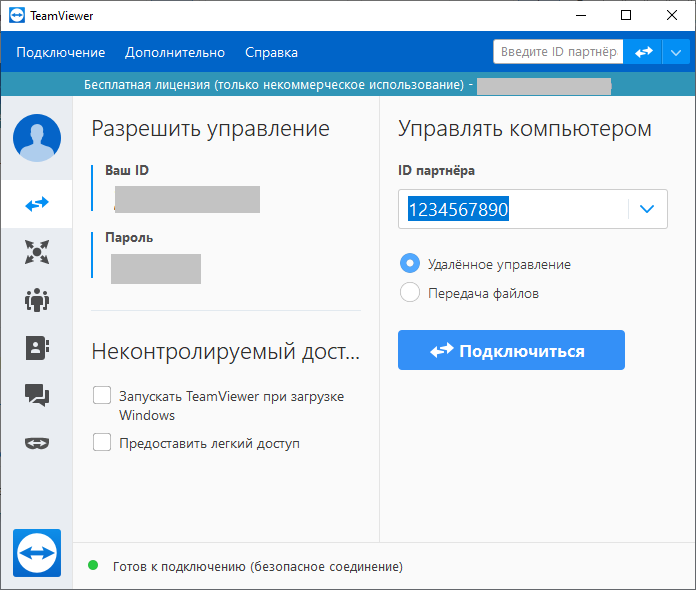The width and height of the screenshot is (696, 590).
Task: Click the Управлять компьютером heading
Action: point(525,129)
